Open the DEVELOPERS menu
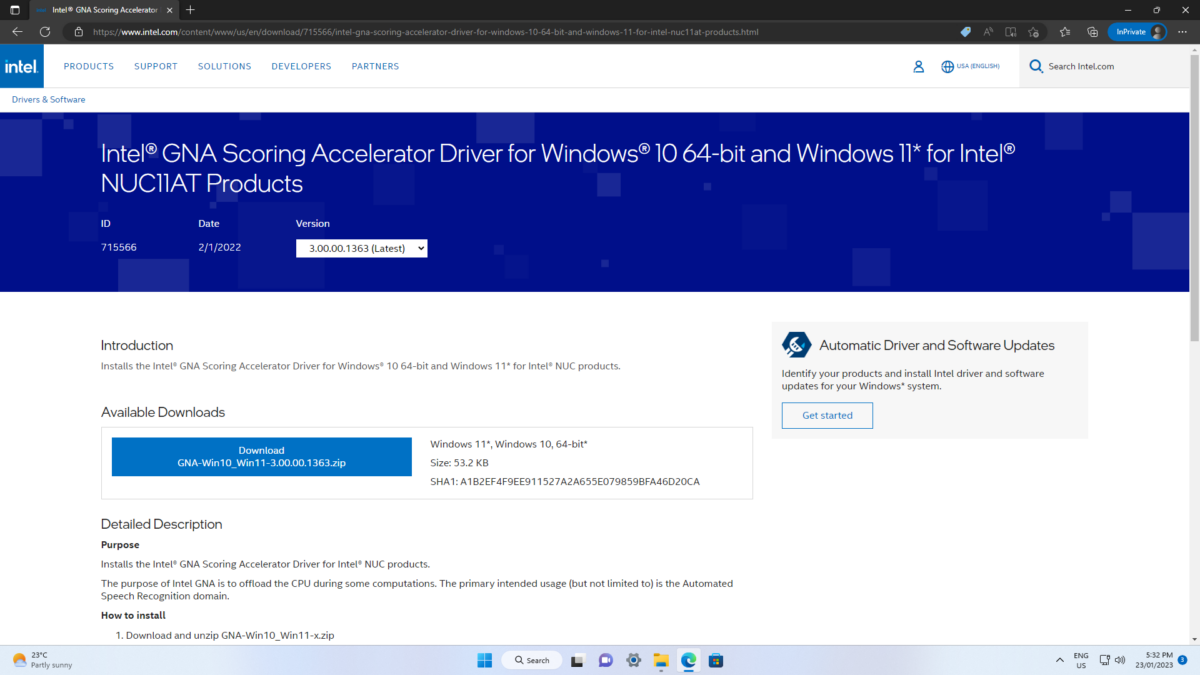Viewport: 1200px width, 675px height. pyautogui.click(x=301, y=67)
